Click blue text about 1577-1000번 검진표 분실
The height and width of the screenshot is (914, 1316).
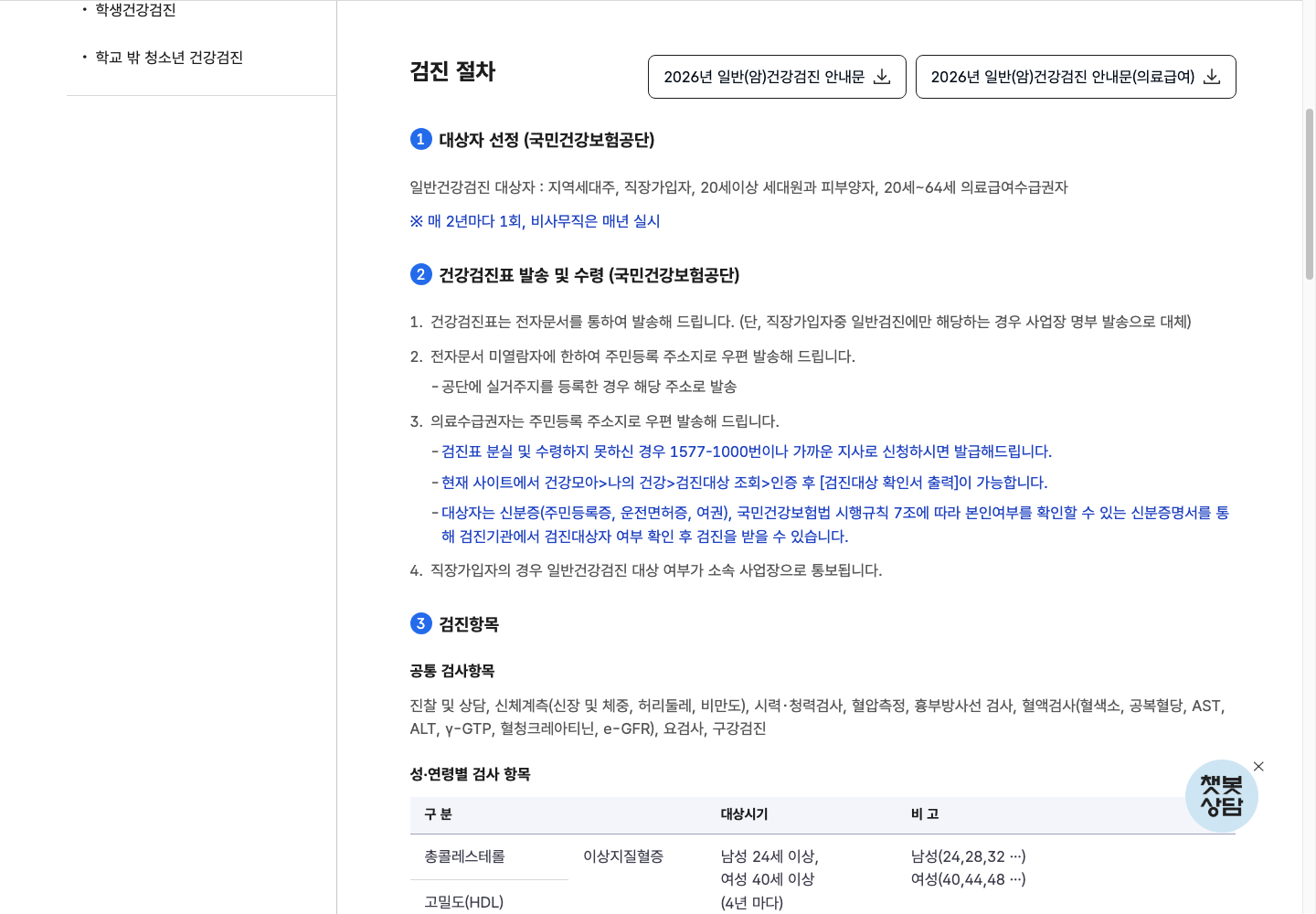(747, 452)
